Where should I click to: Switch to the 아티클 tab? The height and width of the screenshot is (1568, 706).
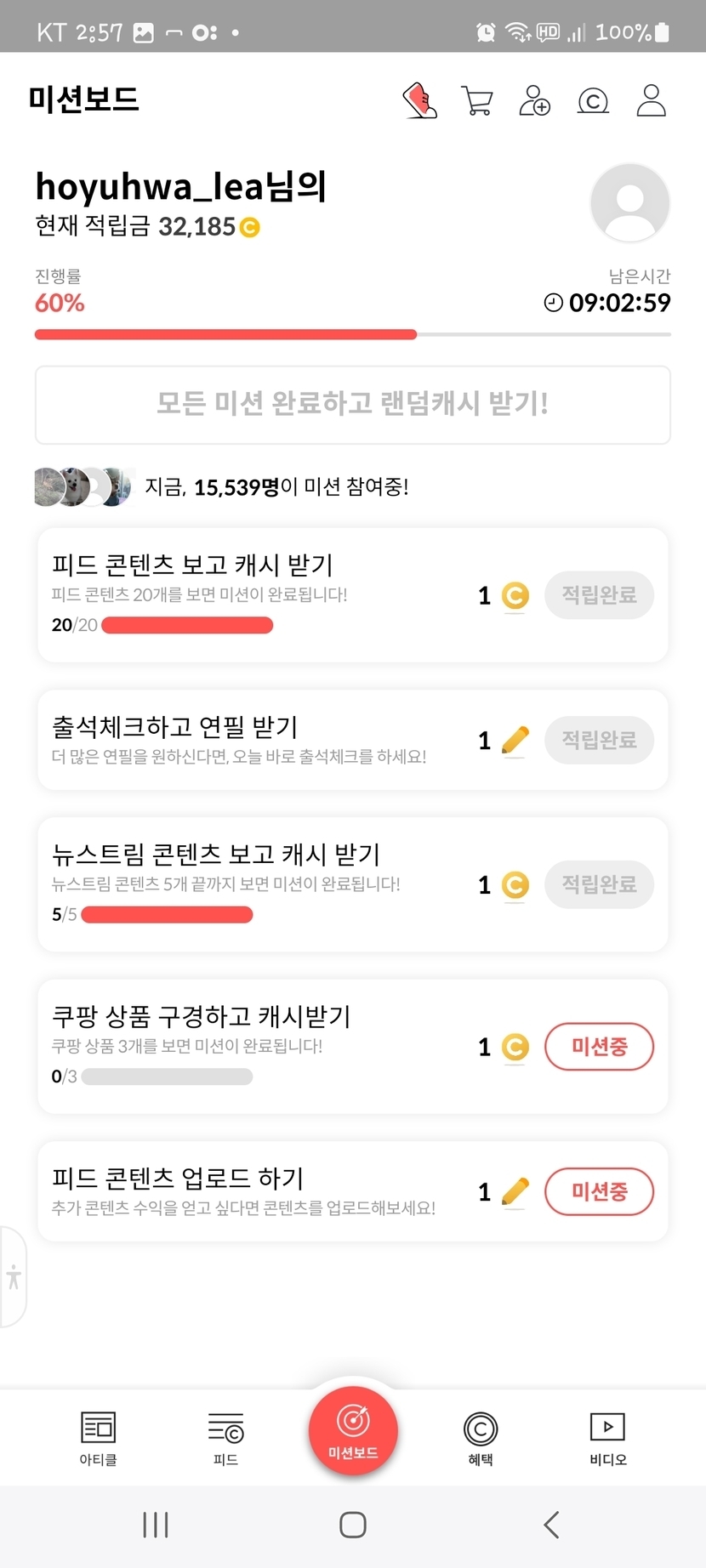(x=98, y=1438)
